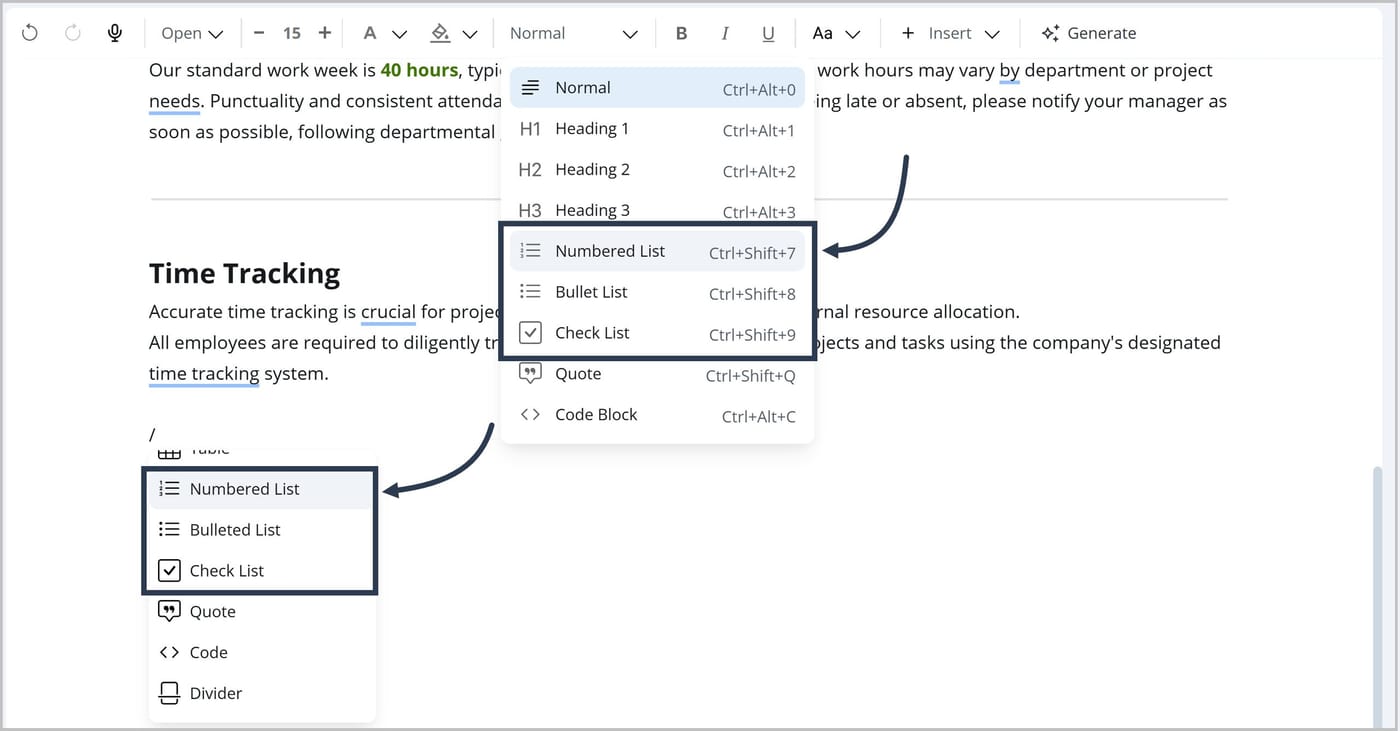
Task: Click the font size value 15
Action: coord(291,33)
